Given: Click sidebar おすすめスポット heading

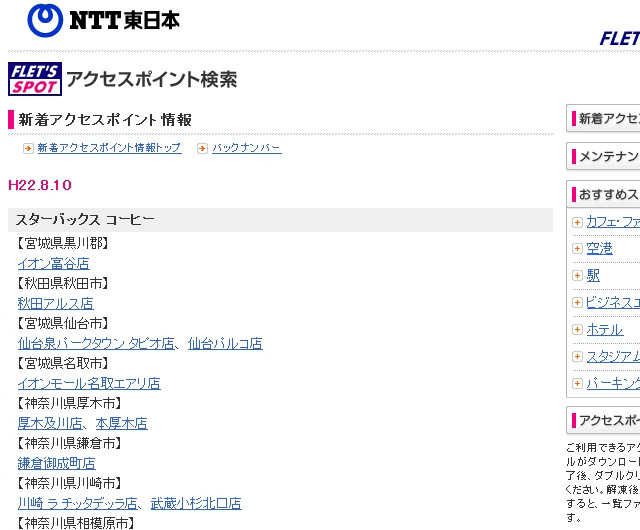Looking at the screenshot, I should (x=603, y=194).
